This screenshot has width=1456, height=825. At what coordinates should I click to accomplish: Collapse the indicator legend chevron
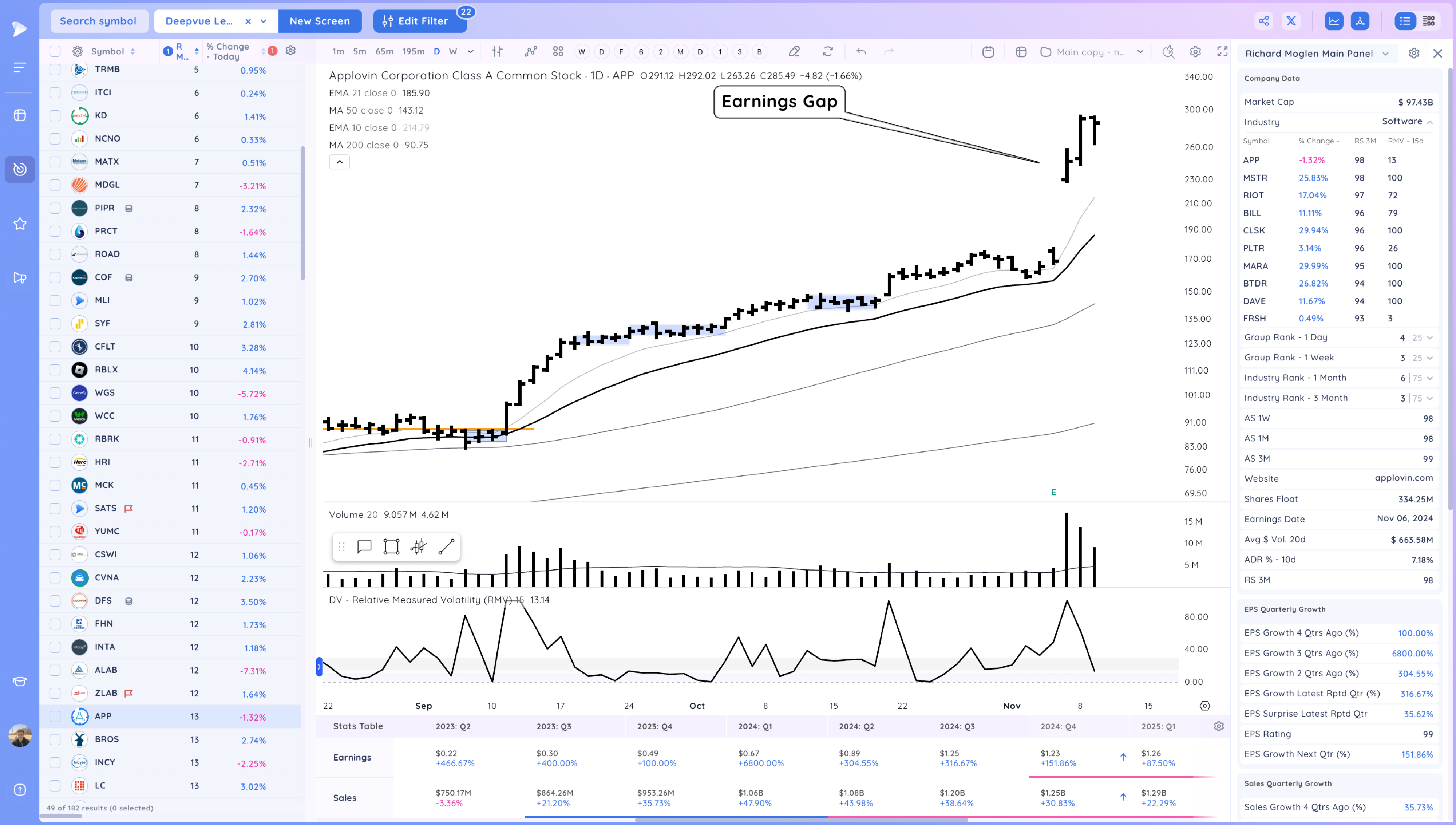(339, 162)
